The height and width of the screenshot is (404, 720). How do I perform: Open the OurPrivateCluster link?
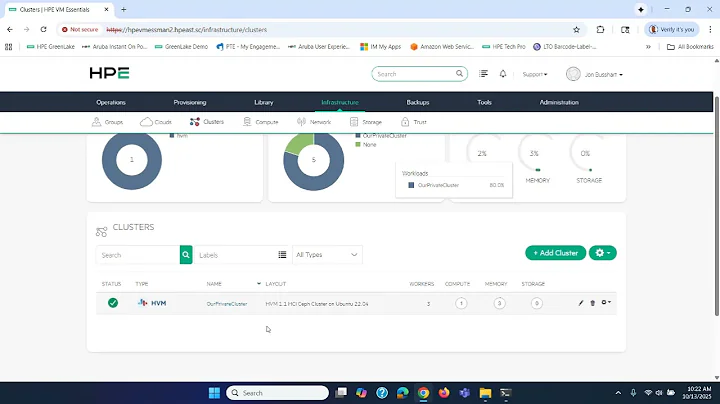[x=227, y=304]
